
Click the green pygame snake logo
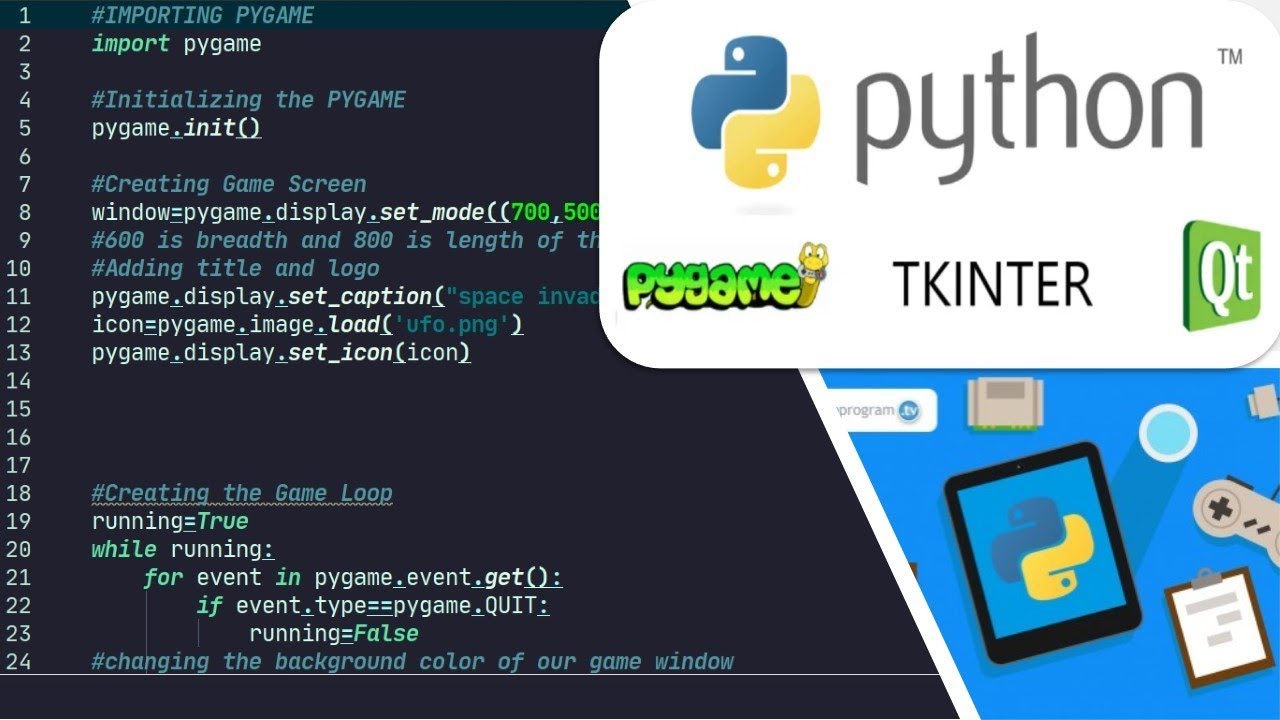pyautogui.click(x=728, y=278)
